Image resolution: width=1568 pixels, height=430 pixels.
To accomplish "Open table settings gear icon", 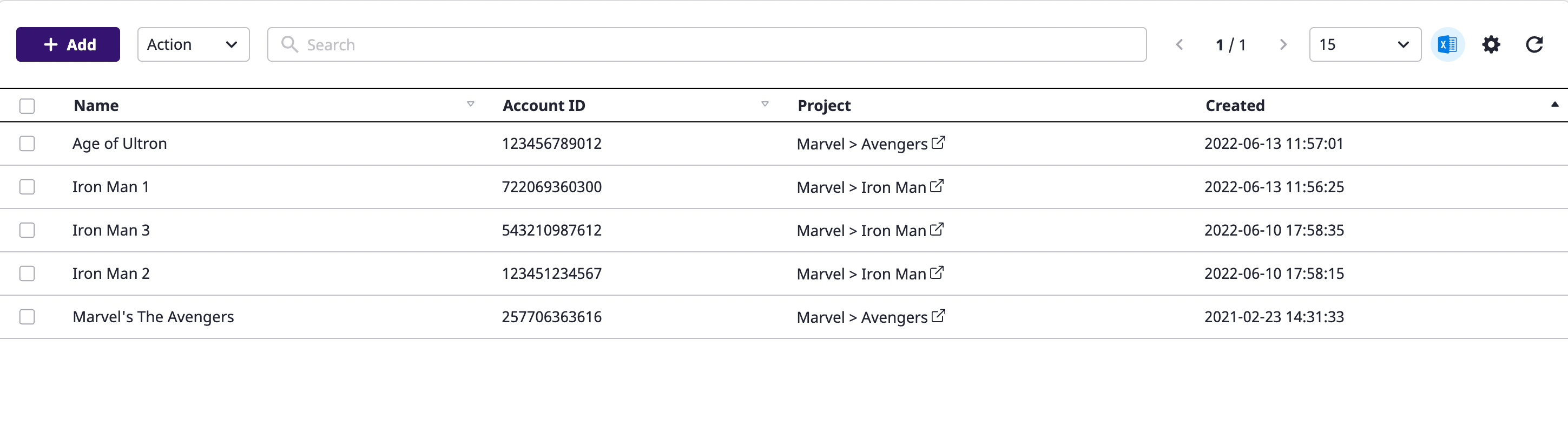I will [1491, 44].
